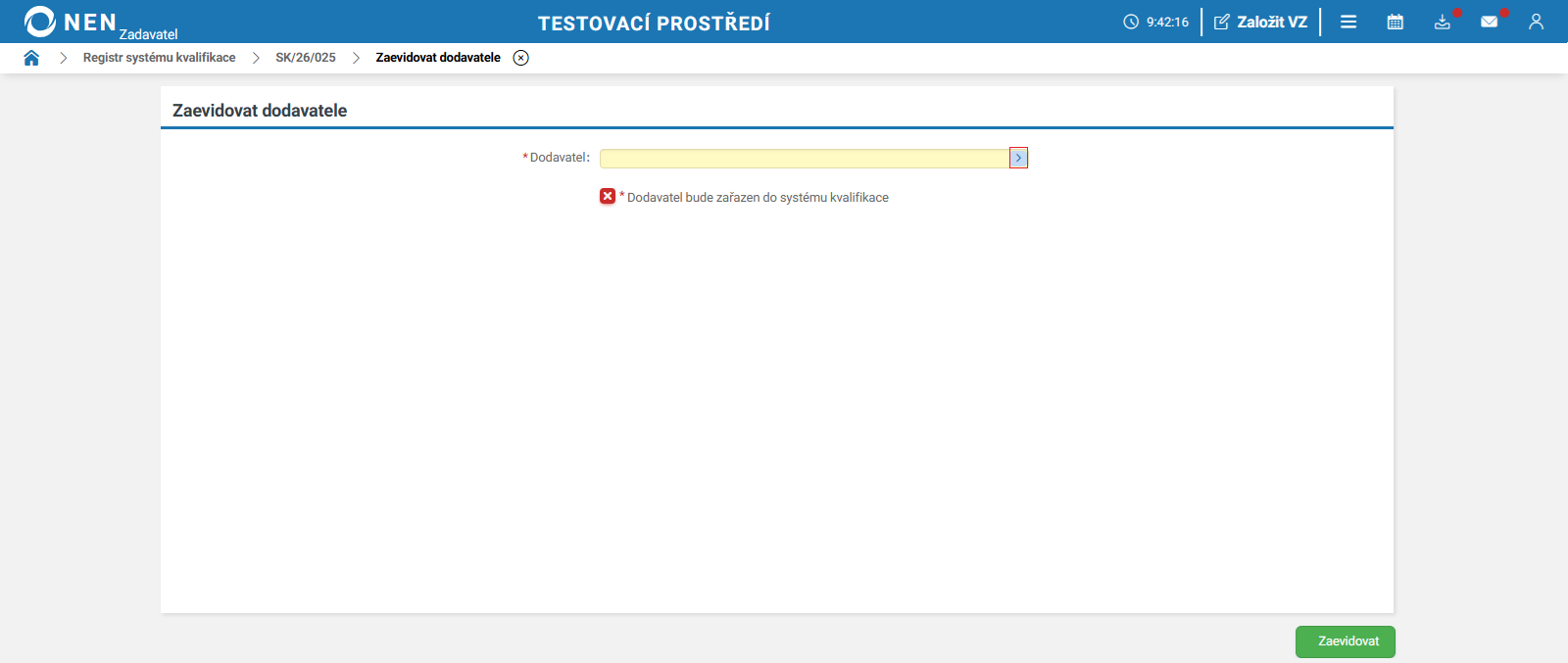Open the messages envelope icon
The image size is (1568, 663).
pyautogui.click(x=1490, y=22)
